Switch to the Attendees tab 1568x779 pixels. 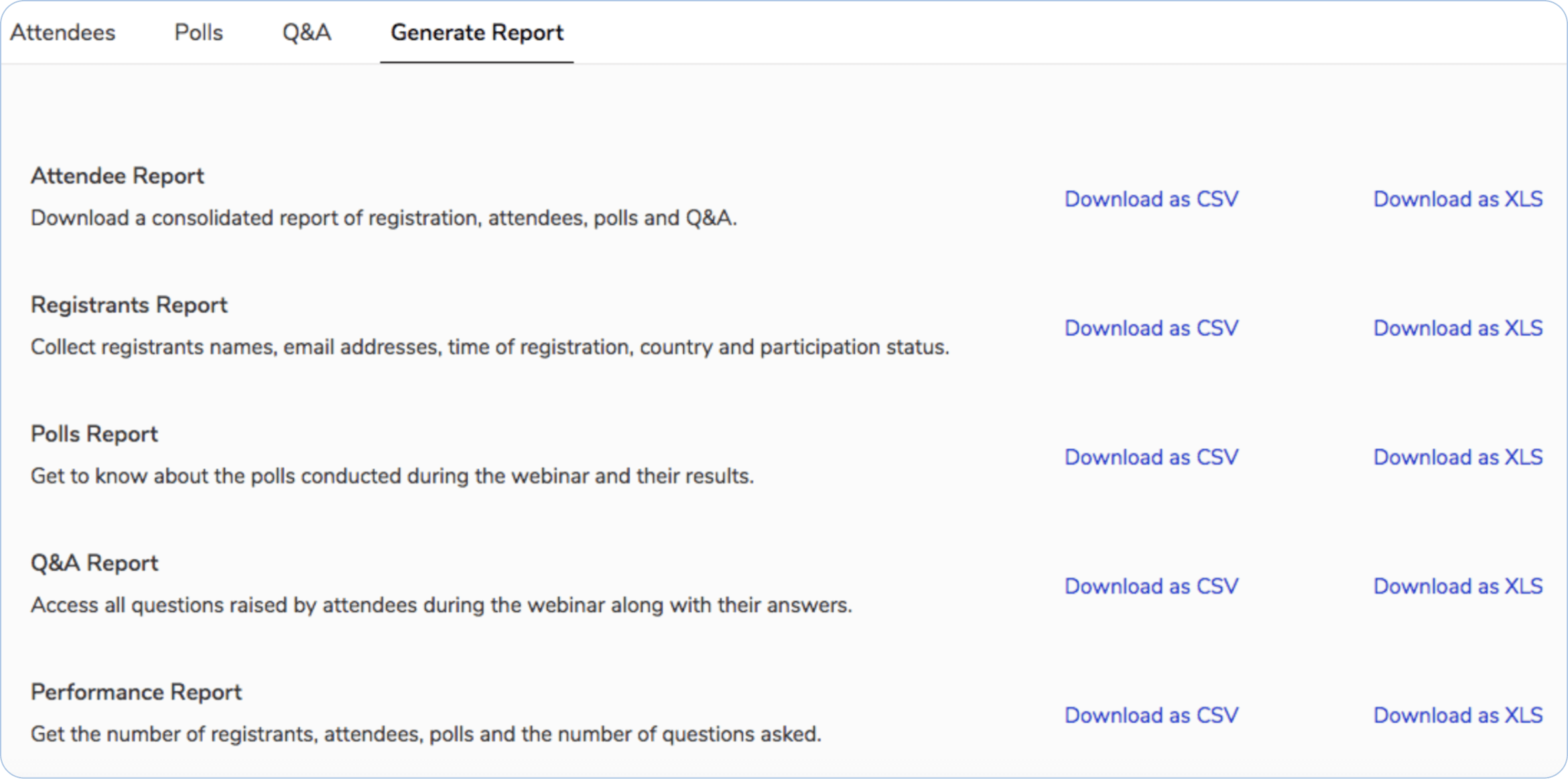[63, 32]
